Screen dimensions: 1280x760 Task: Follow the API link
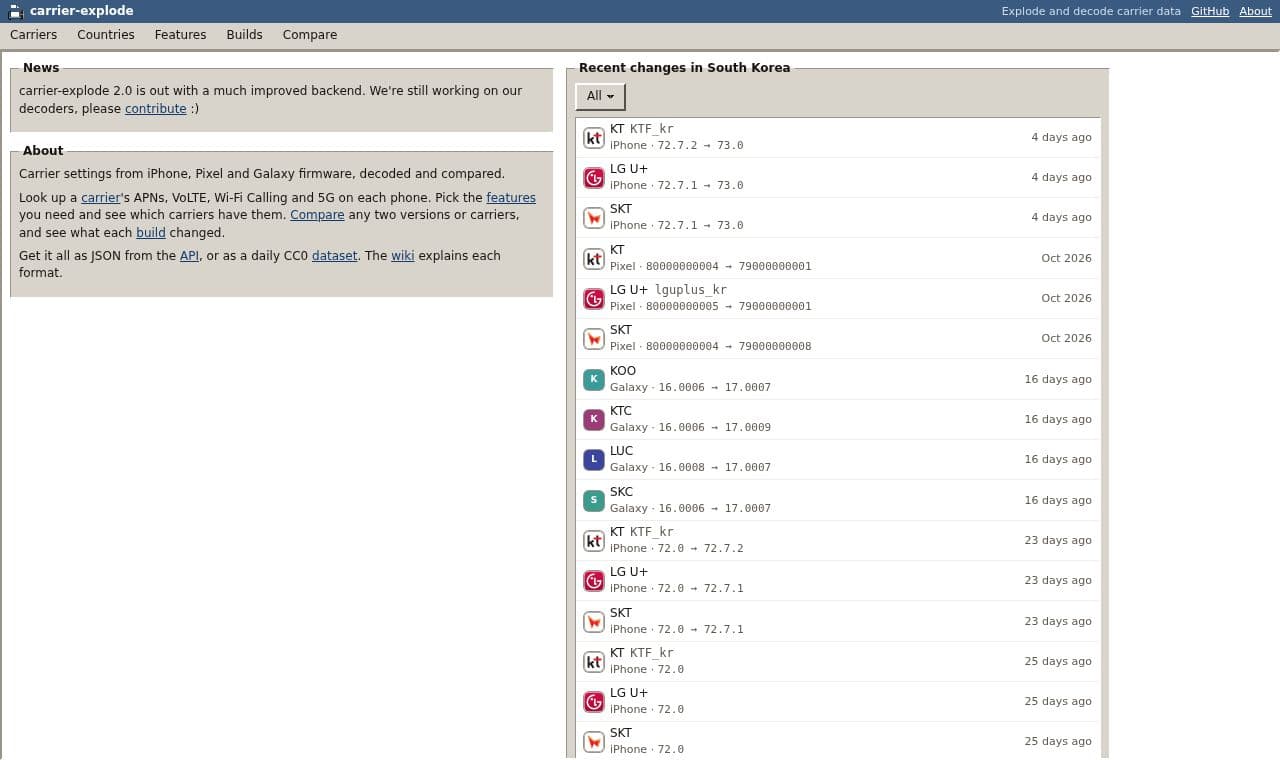190,256
